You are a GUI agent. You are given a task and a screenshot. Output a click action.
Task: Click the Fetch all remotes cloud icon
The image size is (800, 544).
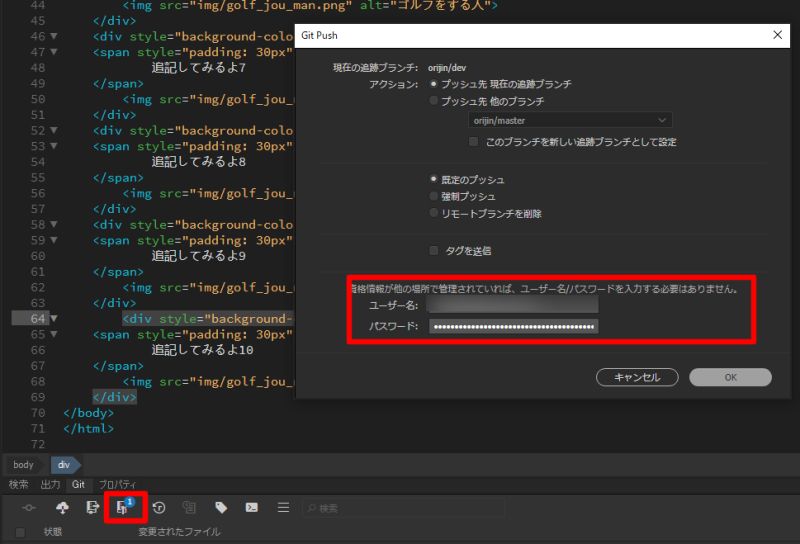click(x=62, y=507)
